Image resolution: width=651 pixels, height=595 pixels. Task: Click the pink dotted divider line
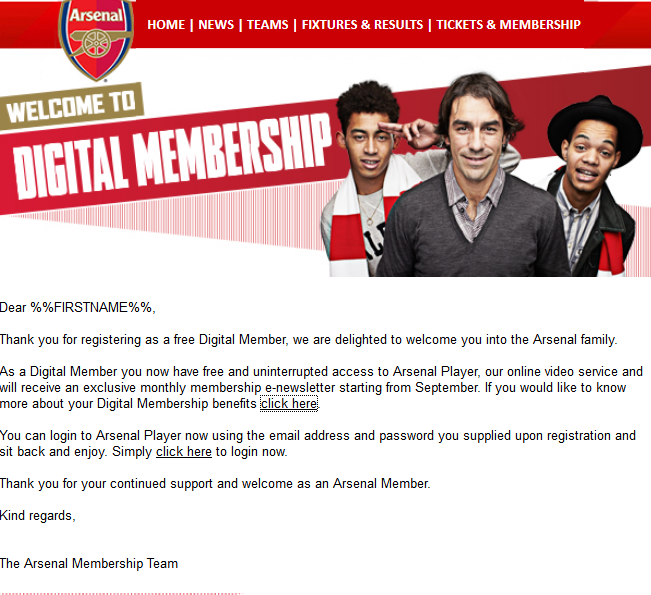121,593
